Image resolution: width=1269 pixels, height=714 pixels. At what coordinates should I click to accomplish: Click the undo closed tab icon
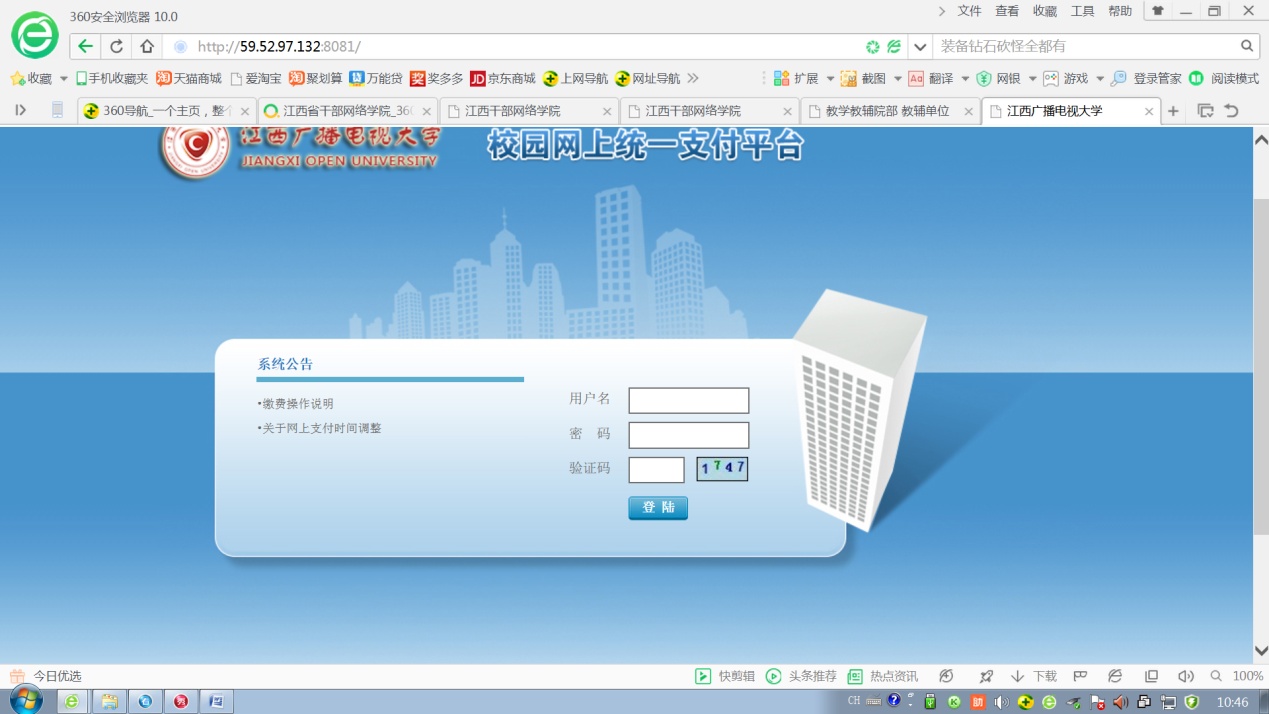click(x=1232, y=111)
